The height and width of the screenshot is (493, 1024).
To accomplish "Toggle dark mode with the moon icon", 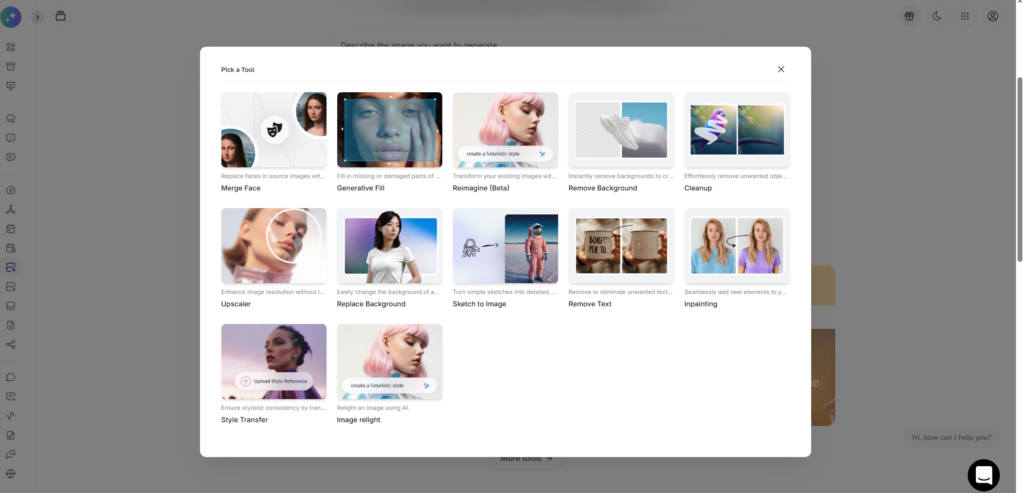I will 937,16.
